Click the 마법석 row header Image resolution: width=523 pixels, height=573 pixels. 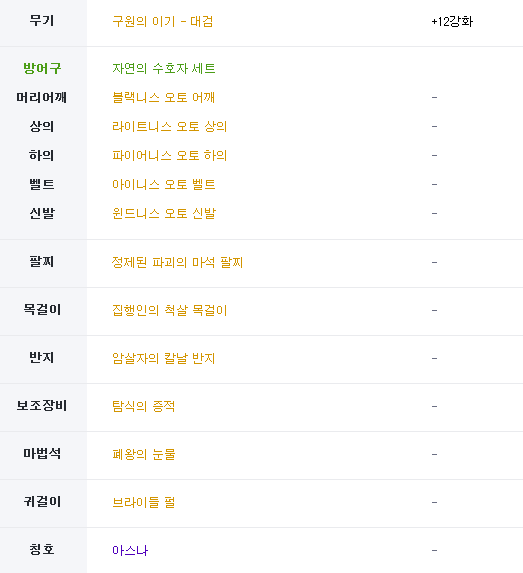tap(42, 454)
